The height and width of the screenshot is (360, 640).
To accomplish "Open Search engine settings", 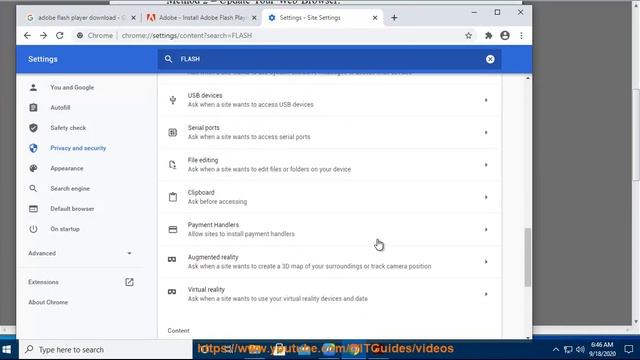I will pos(70,189).
